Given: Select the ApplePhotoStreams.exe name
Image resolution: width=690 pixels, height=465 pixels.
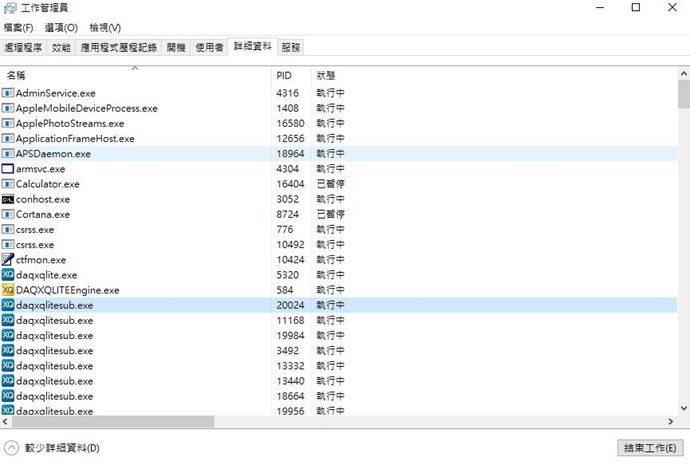Looking at the screenshot, I should (70, 124).
